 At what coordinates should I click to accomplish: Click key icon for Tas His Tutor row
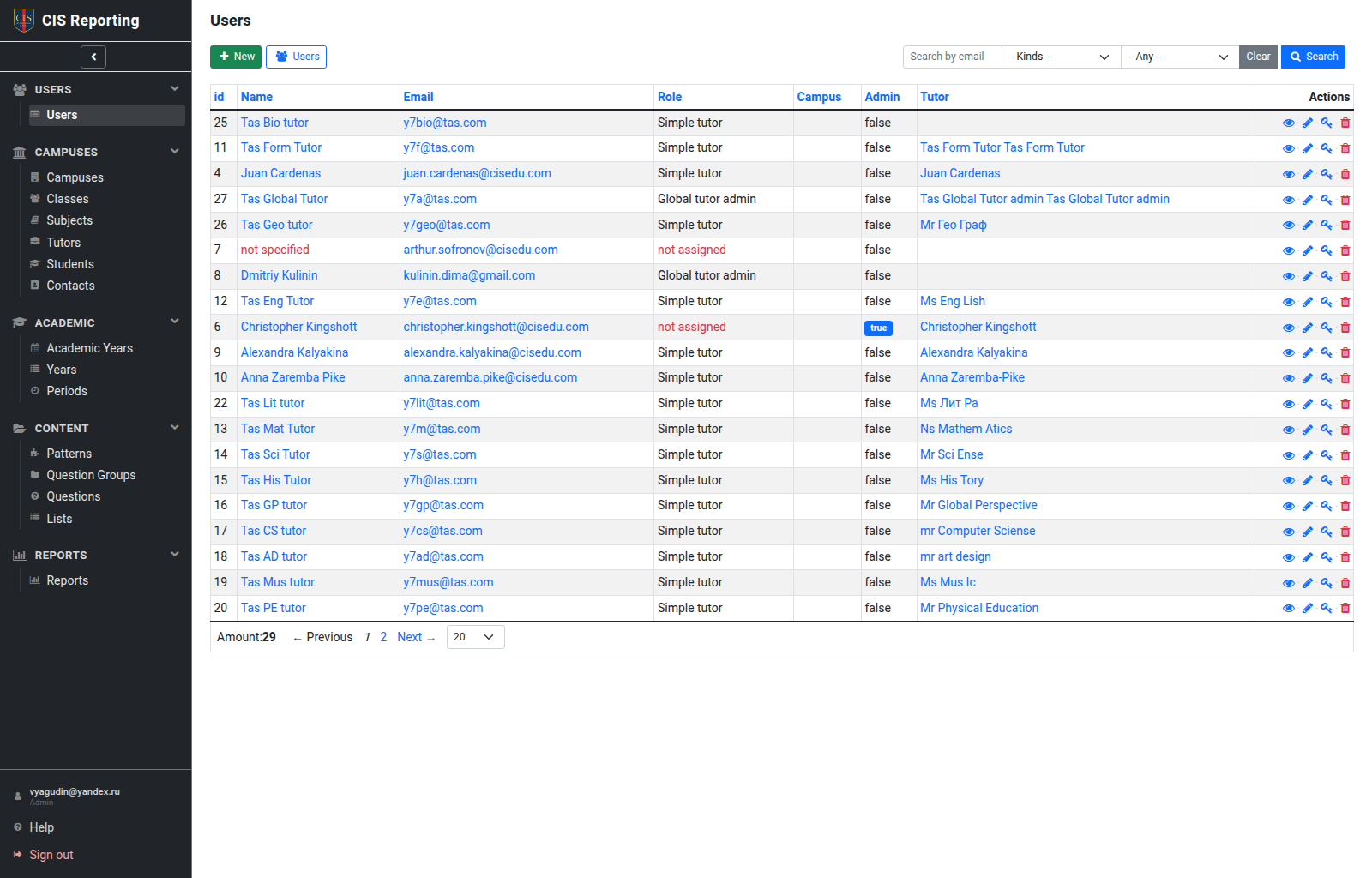click(1326, 480)
